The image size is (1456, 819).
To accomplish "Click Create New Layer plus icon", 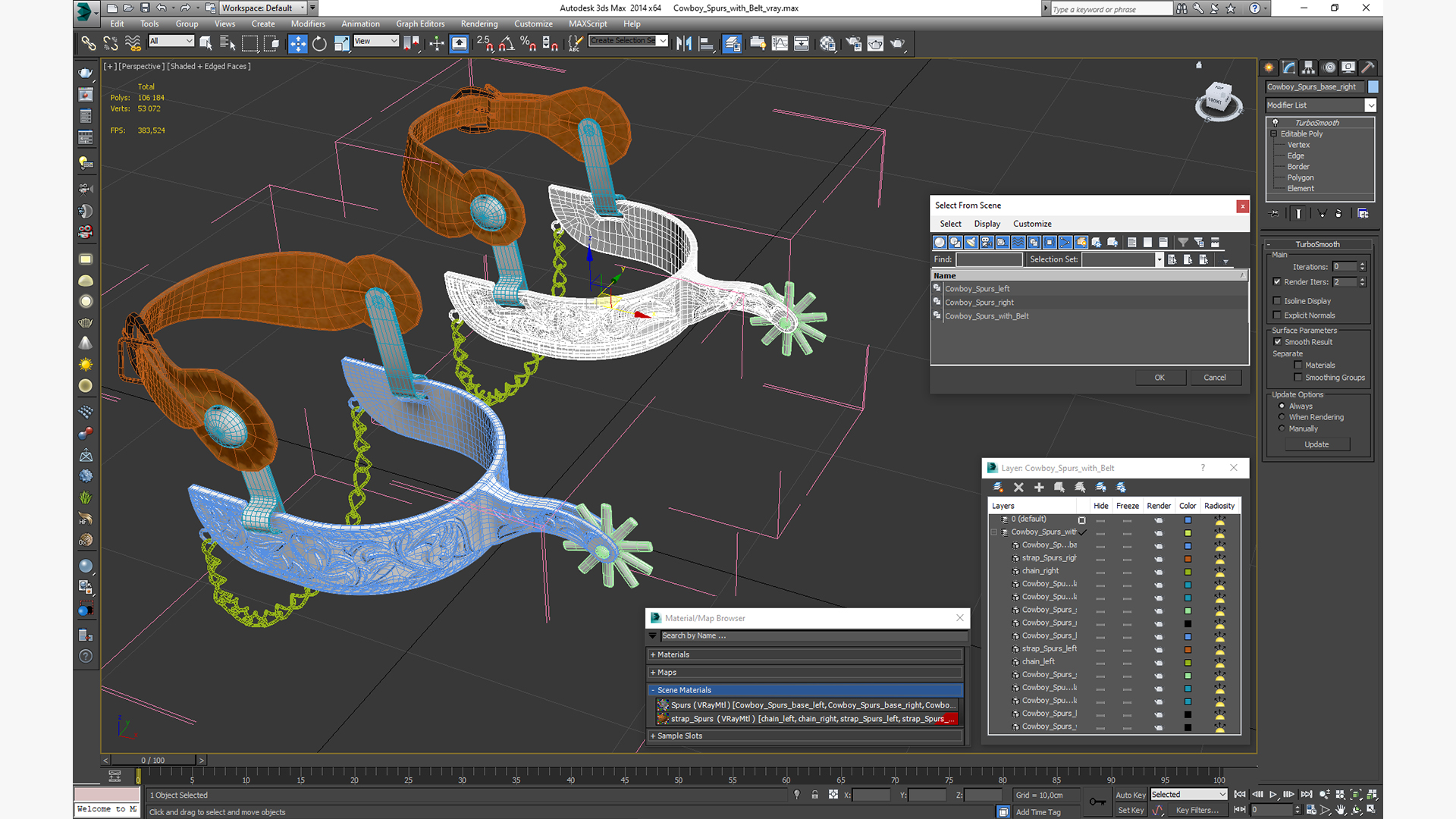I will click(1039, 488).
